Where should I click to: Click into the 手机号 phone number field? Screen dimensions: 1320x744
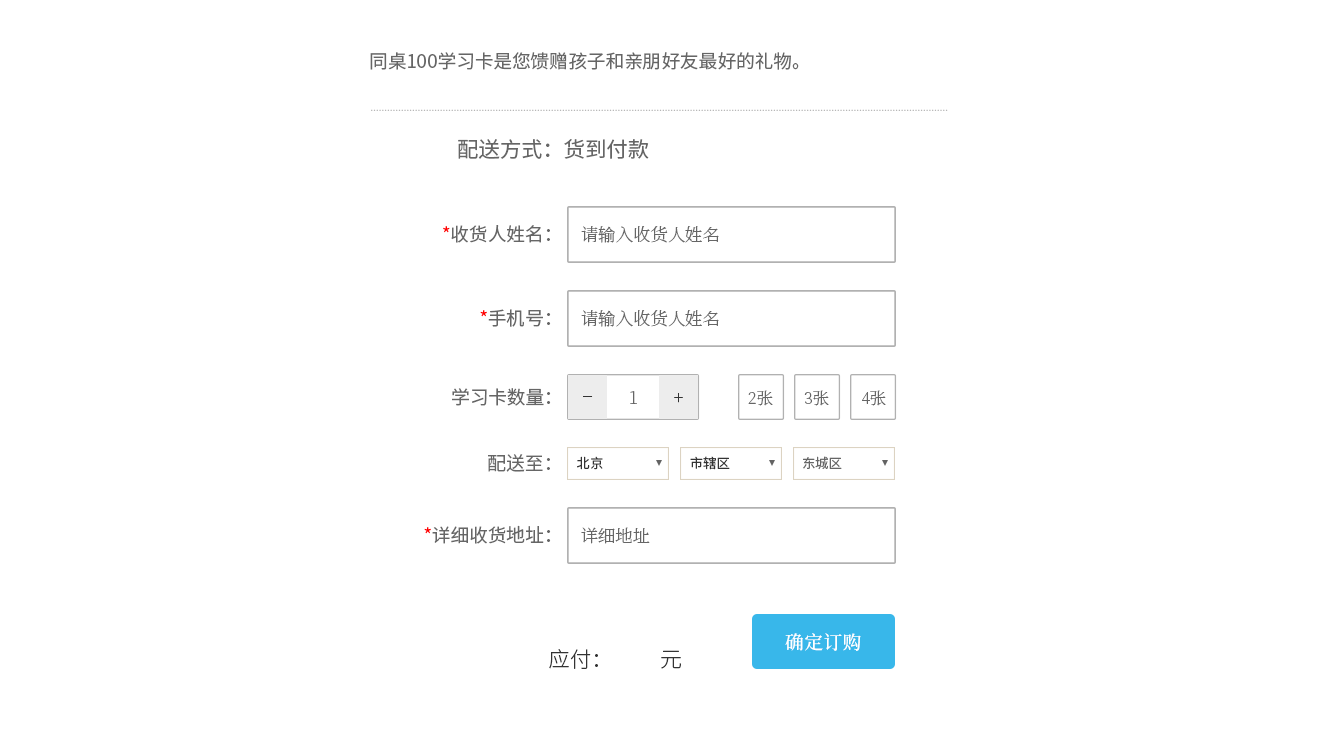(x=731, y=318)
